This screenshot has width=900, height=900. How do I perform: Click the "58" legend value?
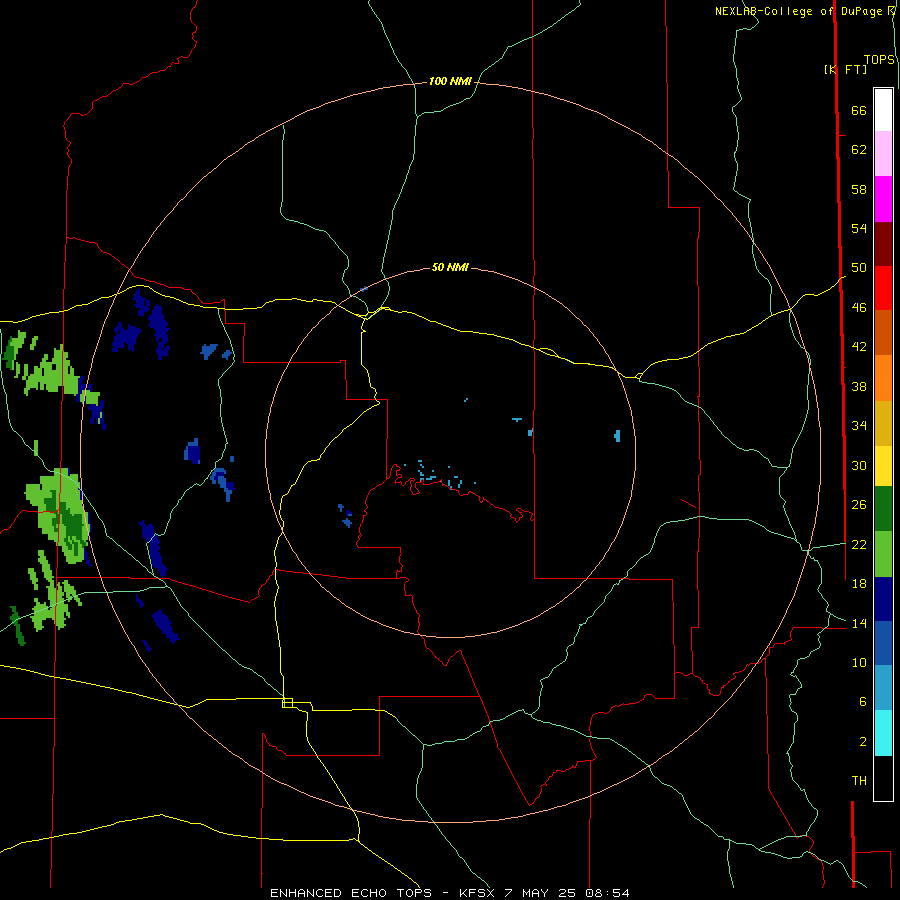[x=859, y=189]
